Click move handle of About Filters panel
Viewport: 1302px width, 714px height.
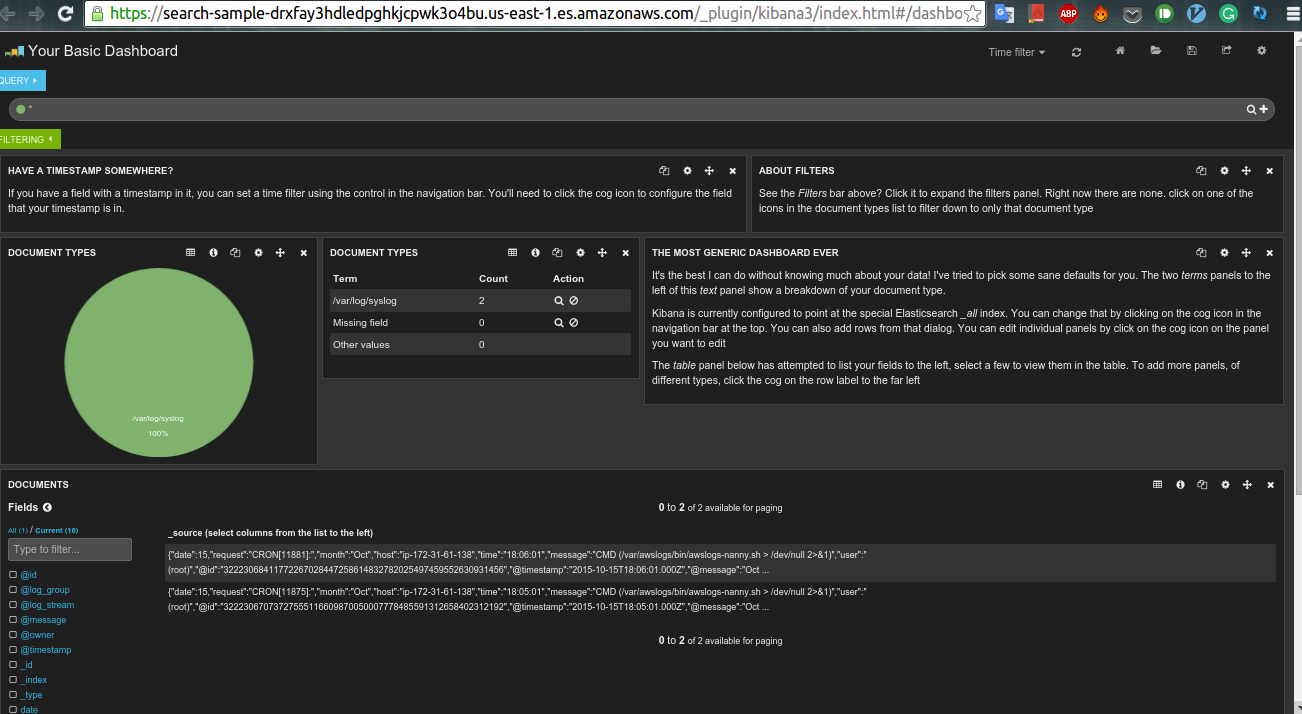[x=1247, y=171]
